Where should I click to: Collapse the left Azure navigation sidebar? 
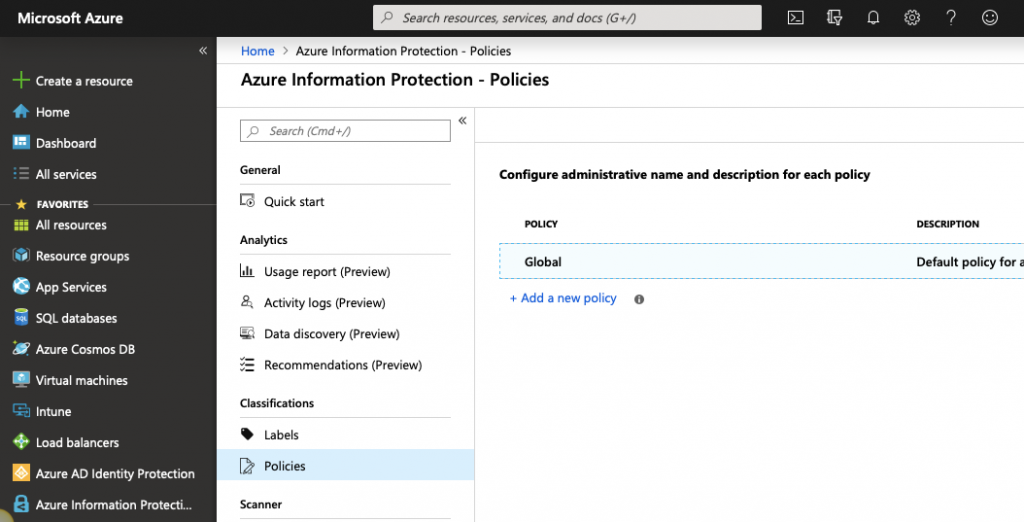pos(203,50)
